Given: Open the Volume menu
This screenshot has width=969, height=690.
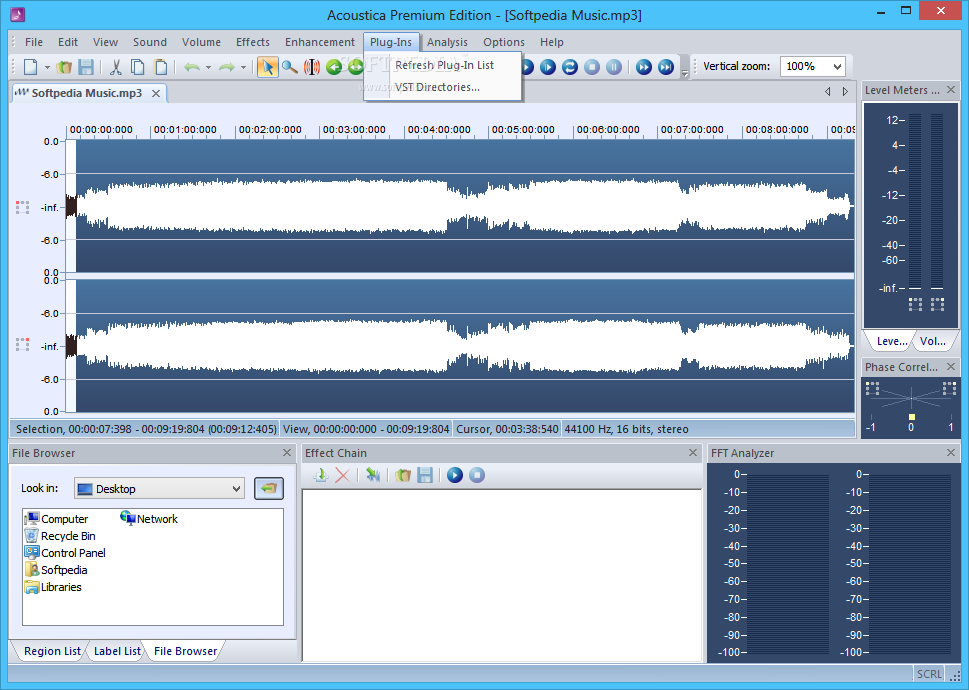Looking at the screenshot, I should (x=201, y=42).
